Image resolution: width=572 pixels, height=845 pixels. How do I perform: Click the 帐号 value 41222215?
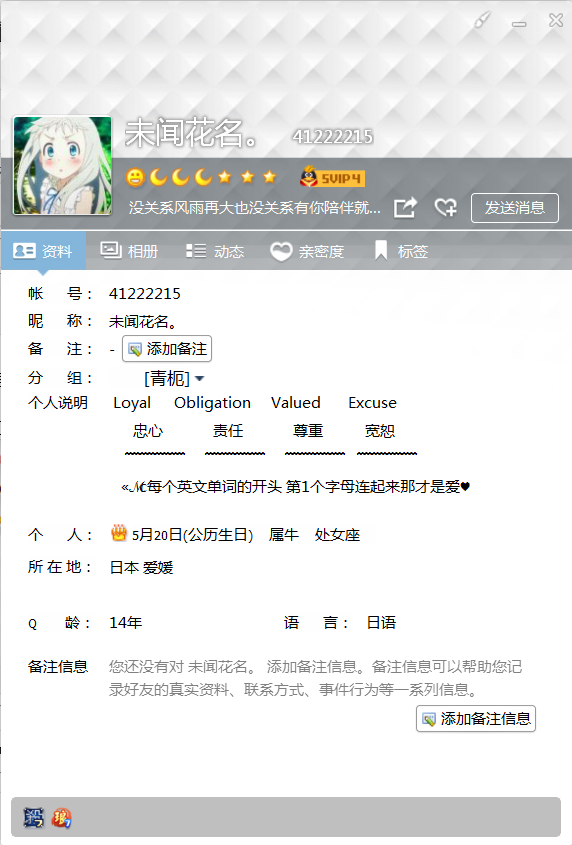click(x=144, y=294)
